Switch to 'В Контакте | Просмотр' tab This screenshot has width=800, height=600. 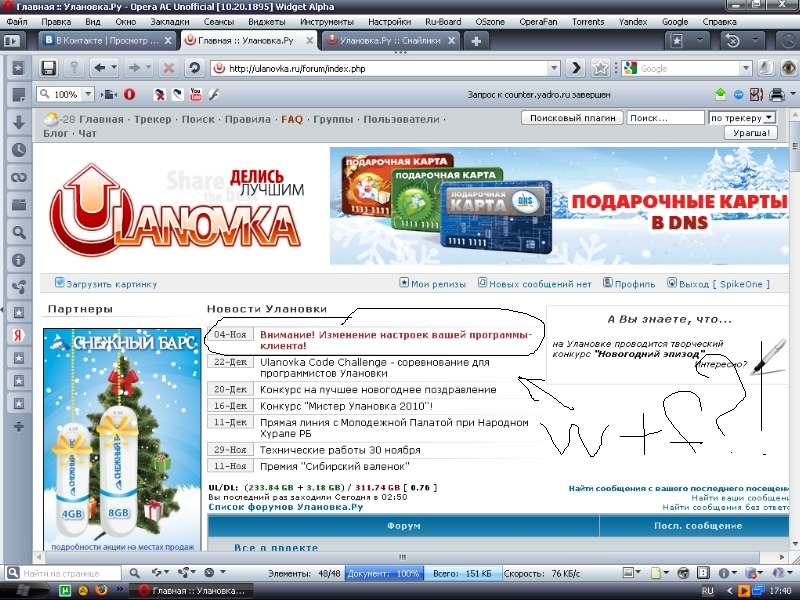[108, 41]
